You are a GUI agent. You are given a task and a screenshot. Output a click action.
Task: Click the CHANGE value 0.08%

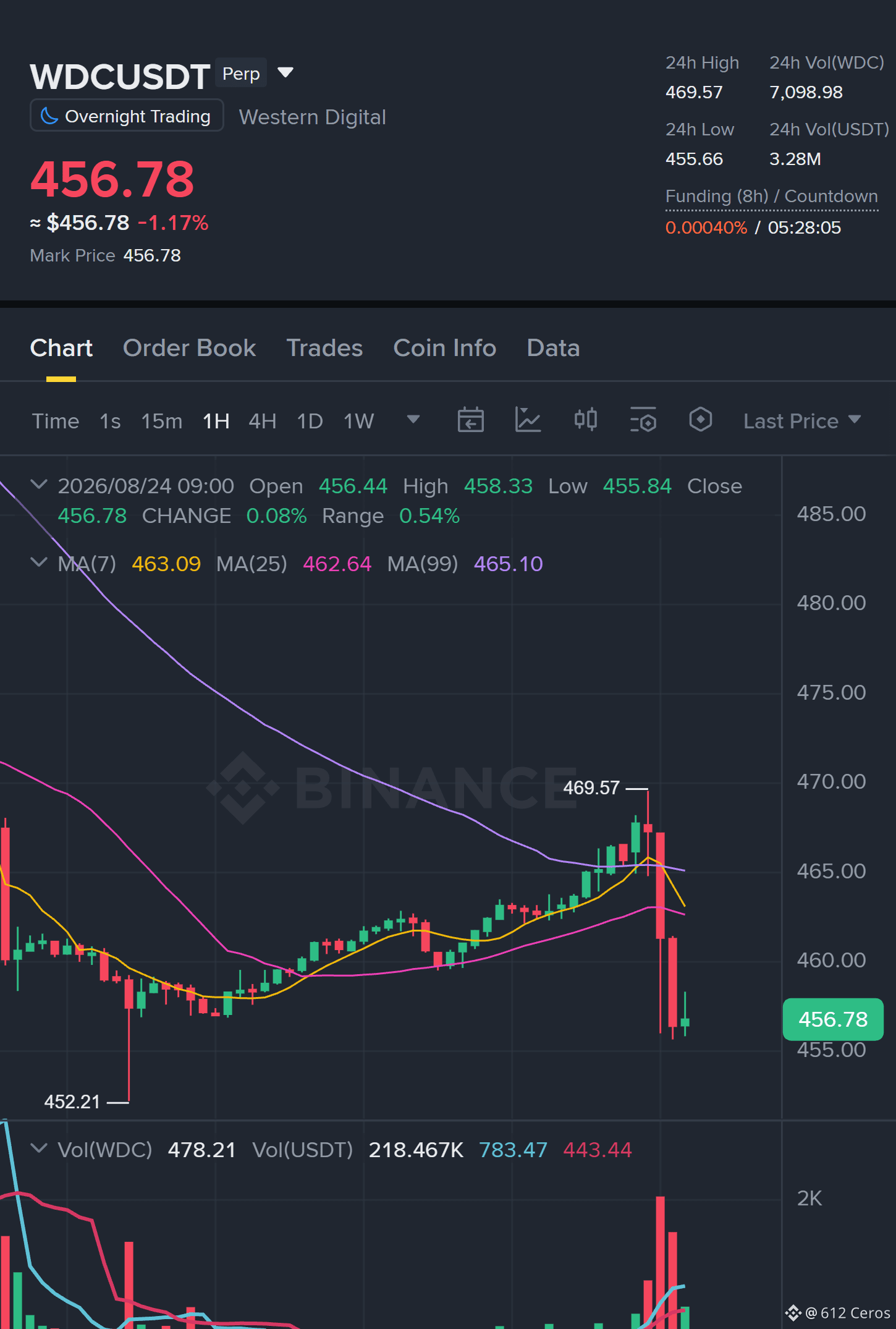click(277, 516)
